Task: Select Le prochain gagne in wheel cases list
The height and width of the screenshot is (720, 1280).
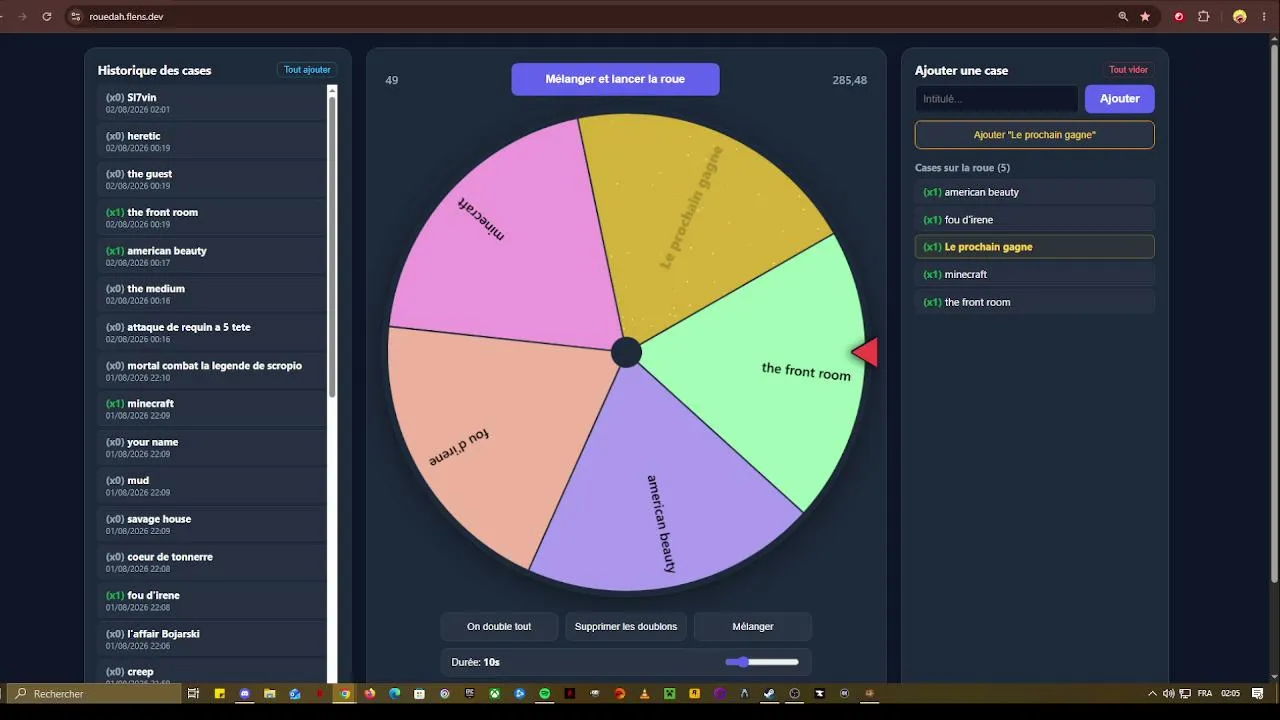Action: (1034, 247)
